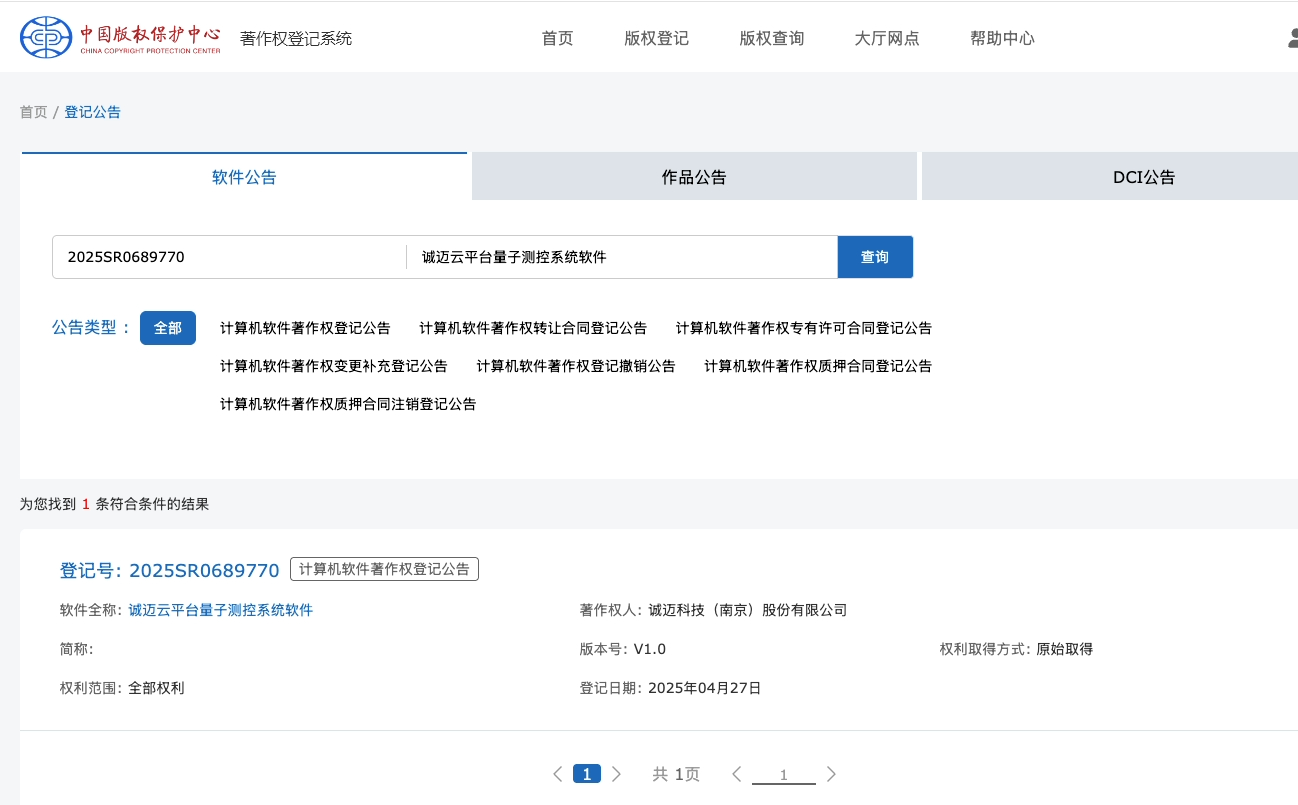Filter by 计算机软件著作权变更补充登记公告

point(334,366)
